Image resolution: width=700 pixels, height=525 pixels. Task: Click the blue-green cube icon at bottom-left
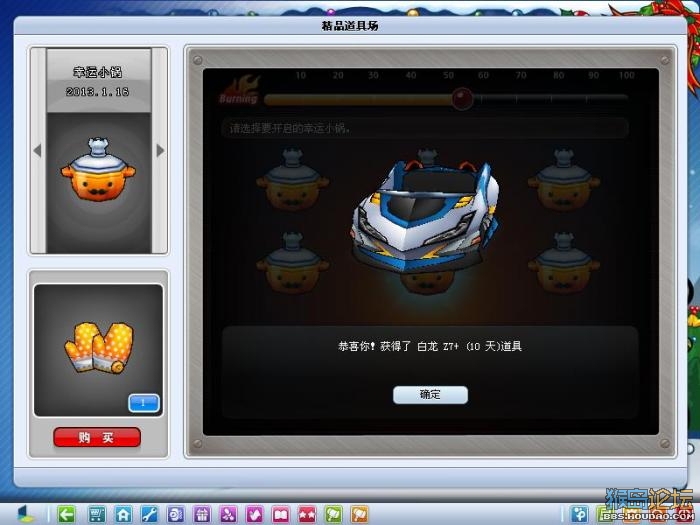click(25, 514)
